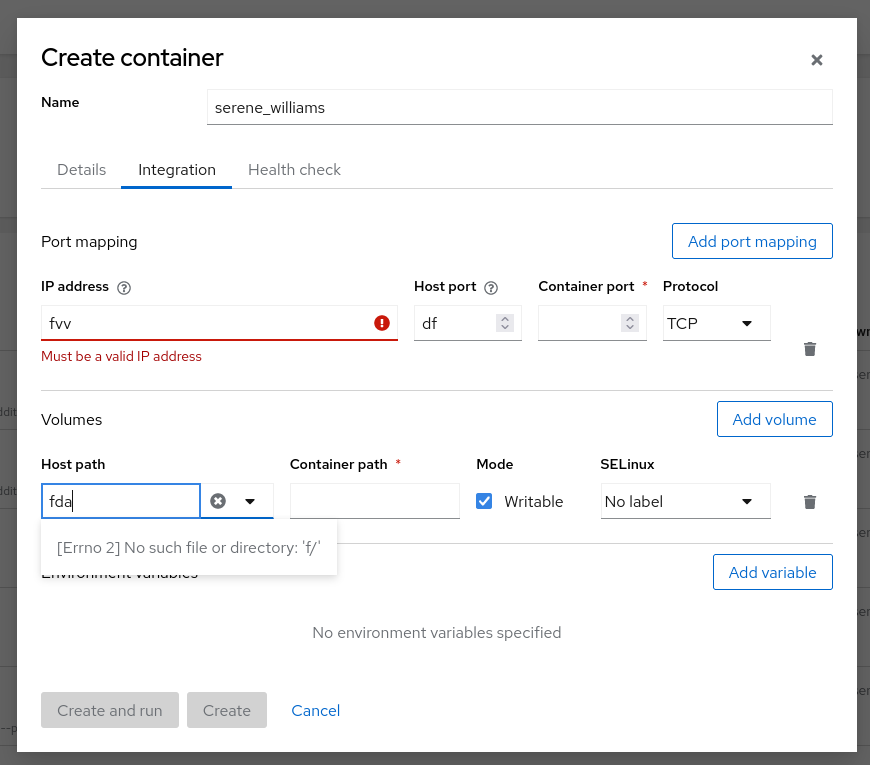Cancel the container creation

click(315, 710)
